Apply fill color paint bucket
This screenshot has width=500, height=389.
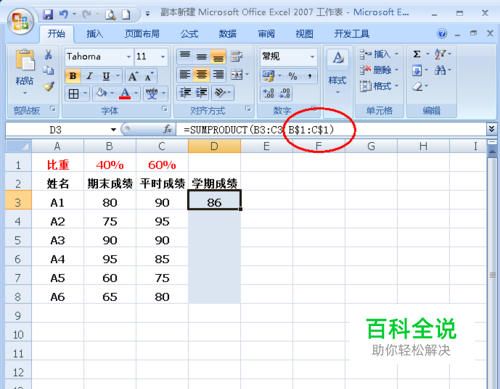coord(101,93)
